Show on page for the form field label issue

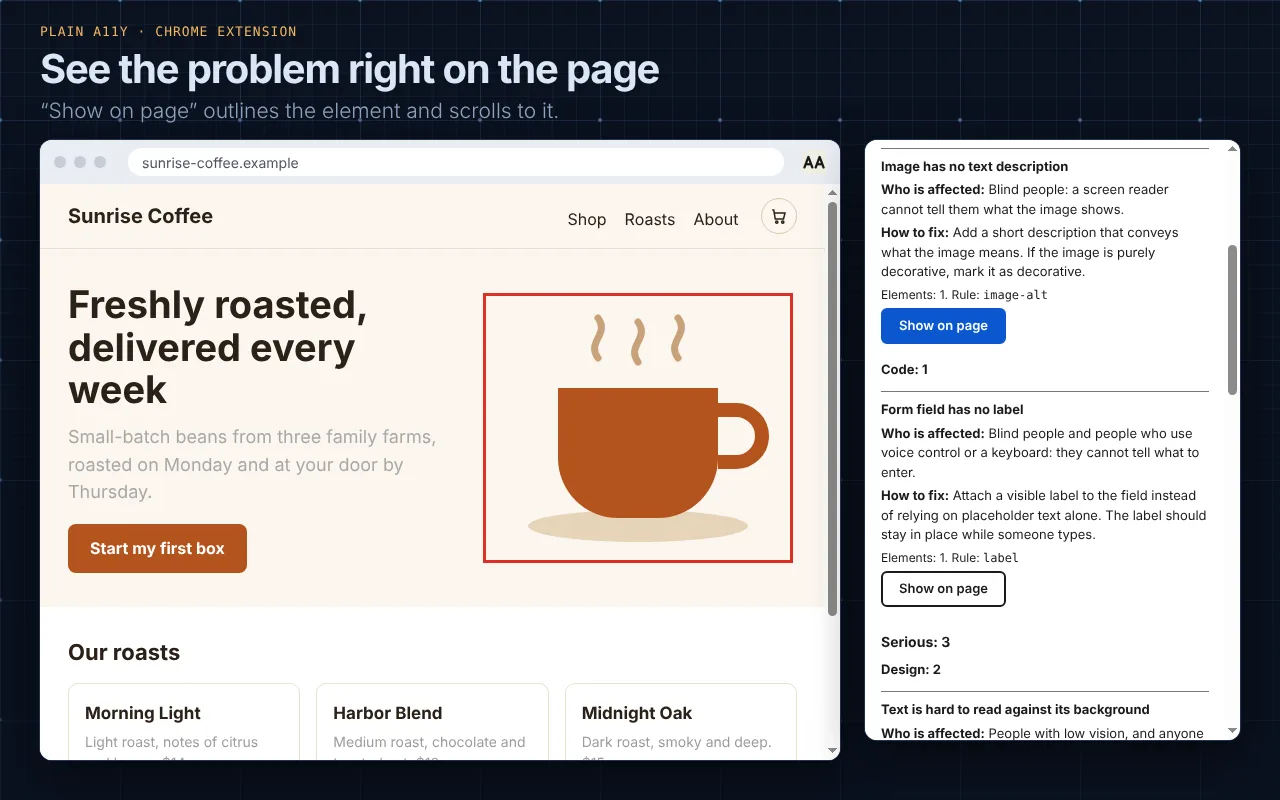943,589
